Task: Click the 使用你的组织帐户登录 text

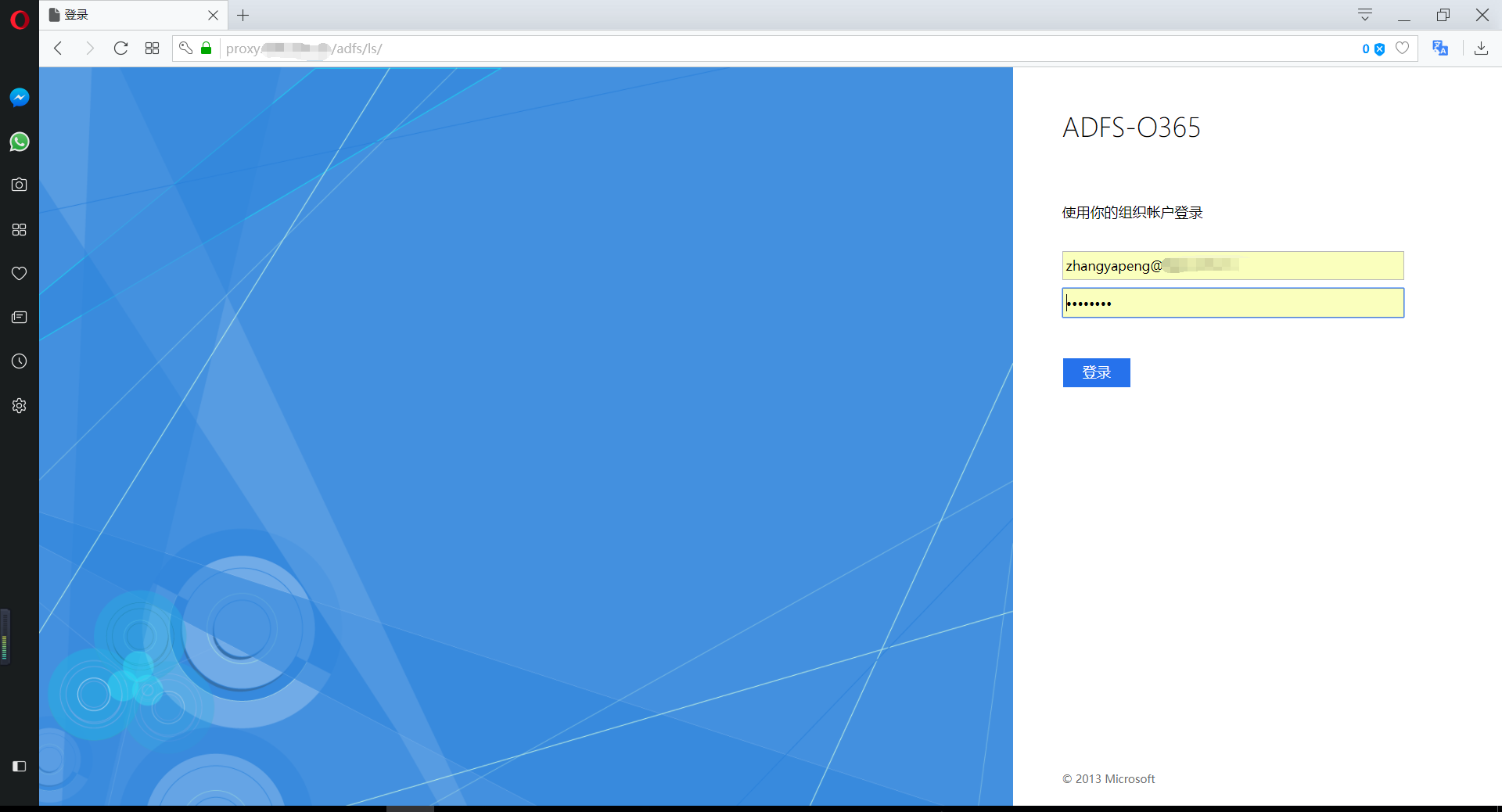Action: tap(1132, 213)
